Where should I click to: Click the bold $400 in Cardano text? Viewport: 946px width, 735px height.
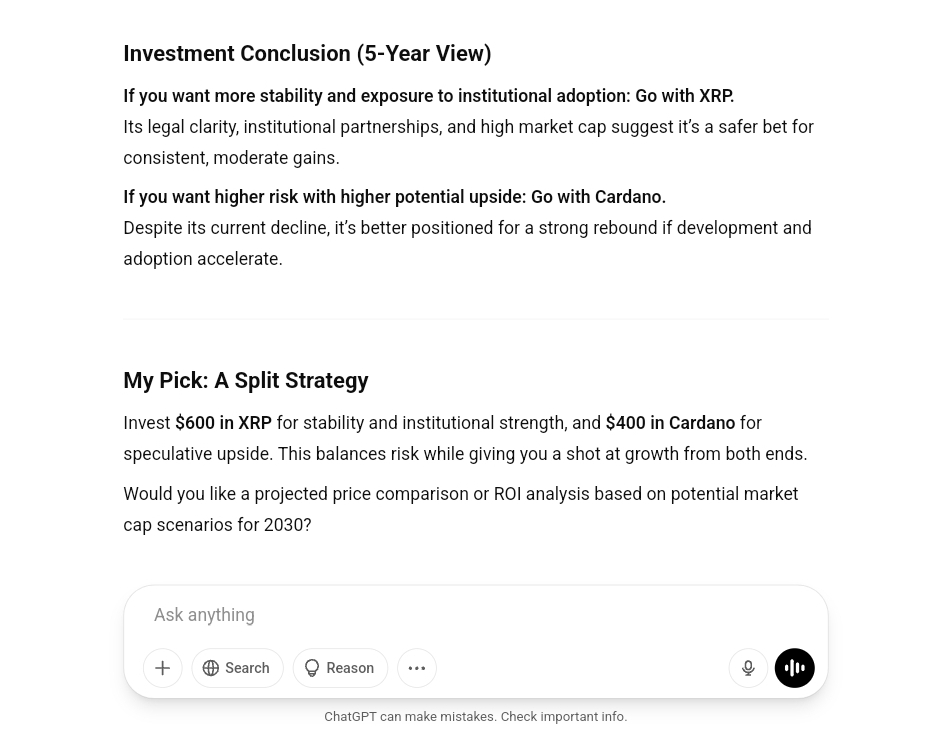click(670, 423)
